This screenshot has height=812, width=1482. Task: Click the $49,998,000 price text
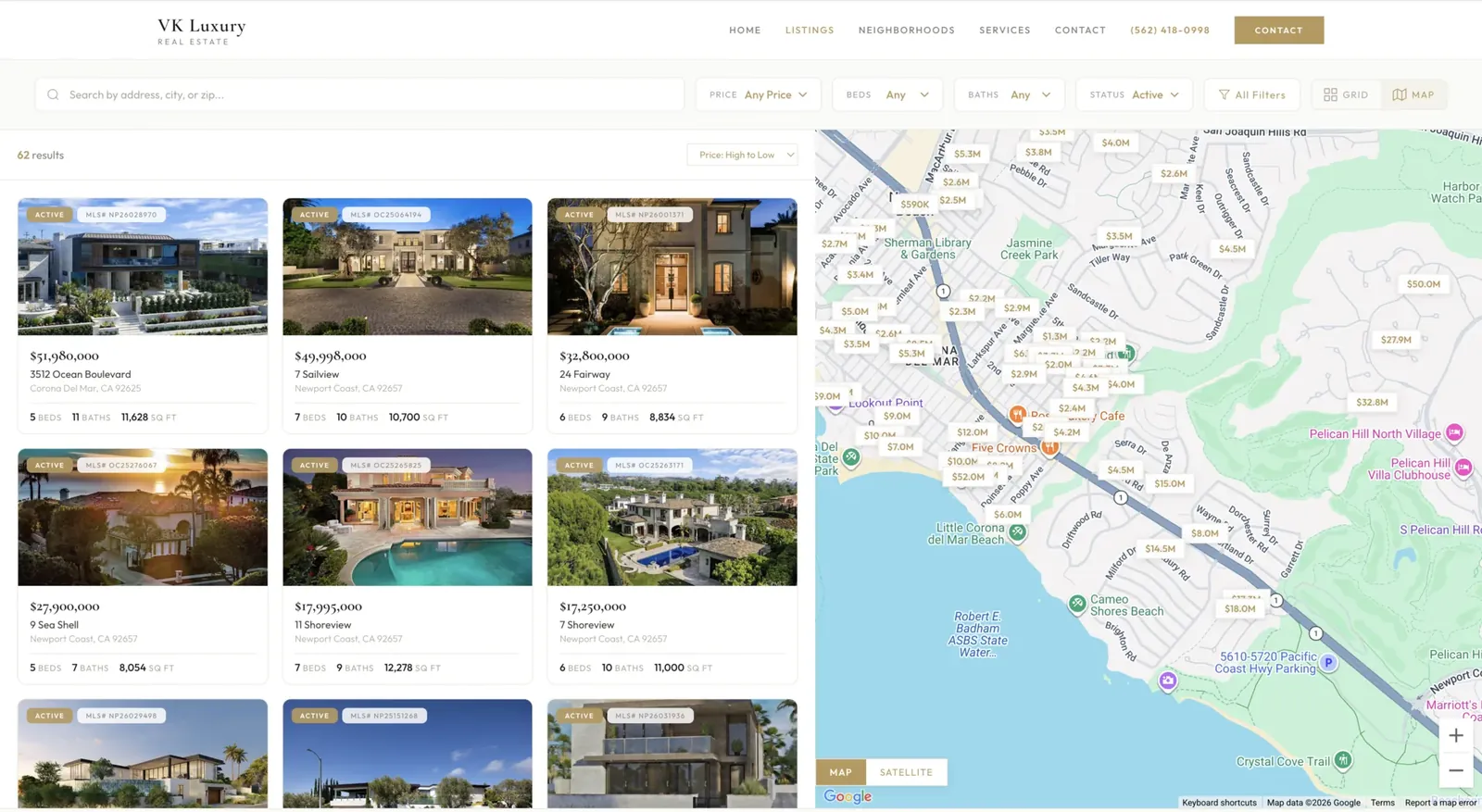[x=331, y=356]
